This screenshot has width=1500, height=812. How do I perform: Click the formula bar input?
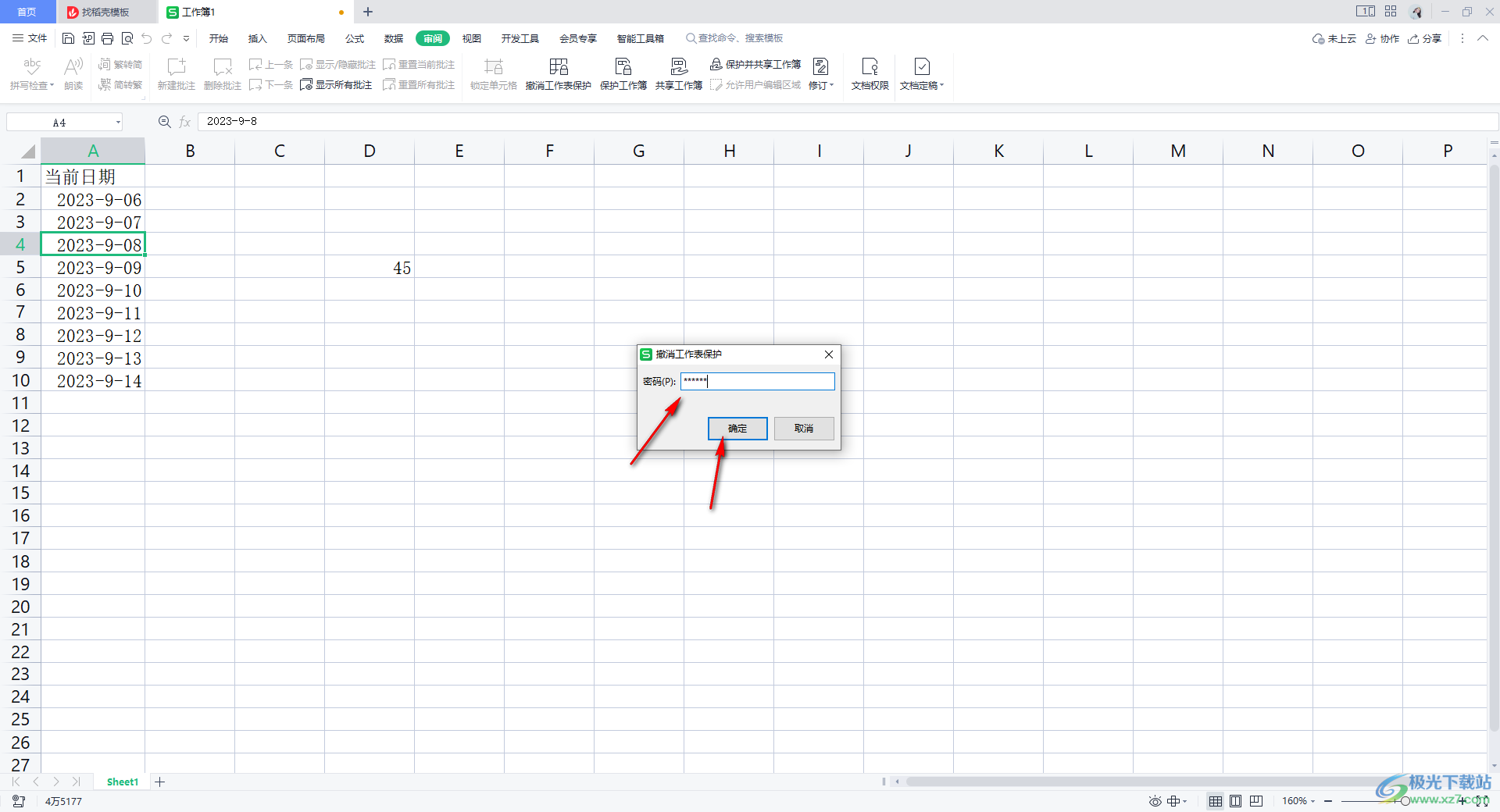(848, 122)
